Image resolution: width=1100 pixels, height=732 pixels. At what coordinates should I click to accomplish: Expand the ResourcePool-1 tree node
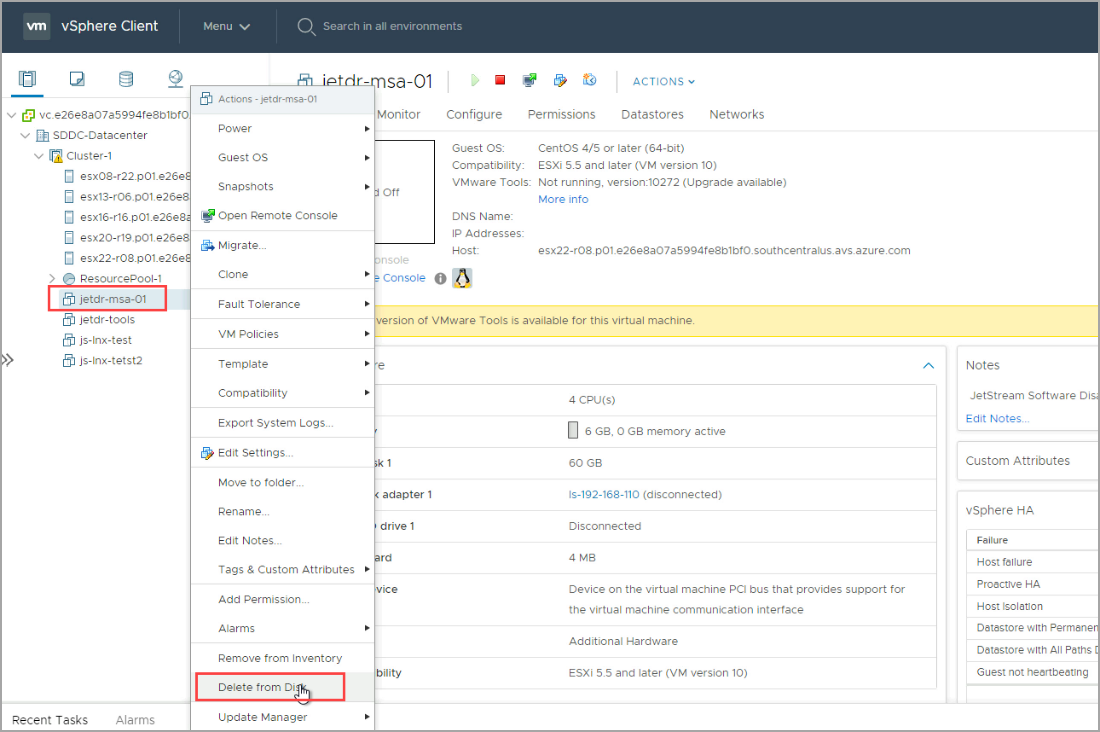click(x=52, y=278)
